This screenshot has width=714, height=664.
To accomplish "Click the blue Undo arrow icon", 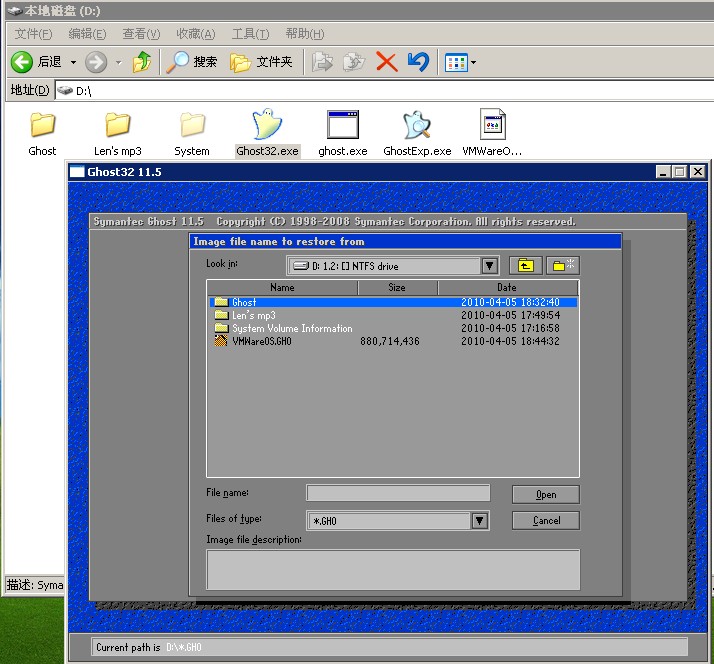I will coord(418,62).
